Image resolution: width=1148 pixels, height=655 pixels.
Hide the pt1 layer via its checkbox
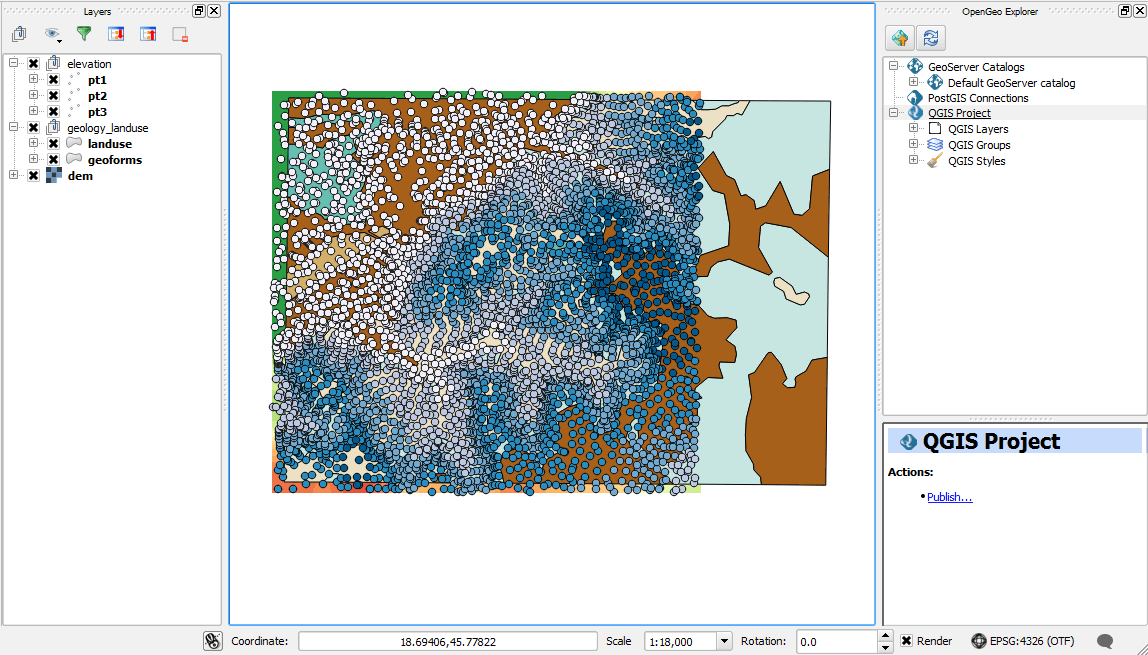(x=54, y=80)
